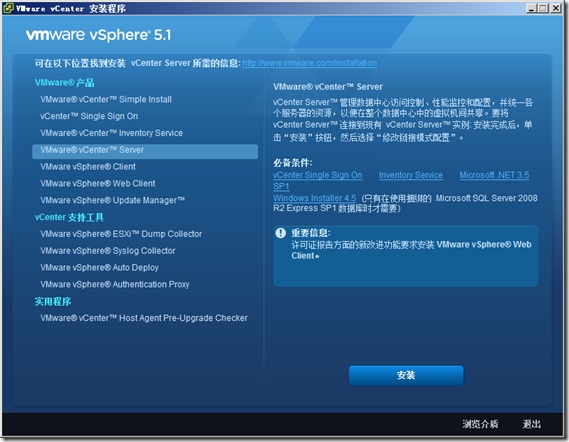Open Windows Installer 4.5 link
Image resolution: width=569 pixels, height=442 pixels.
click(x=314, y=198)
